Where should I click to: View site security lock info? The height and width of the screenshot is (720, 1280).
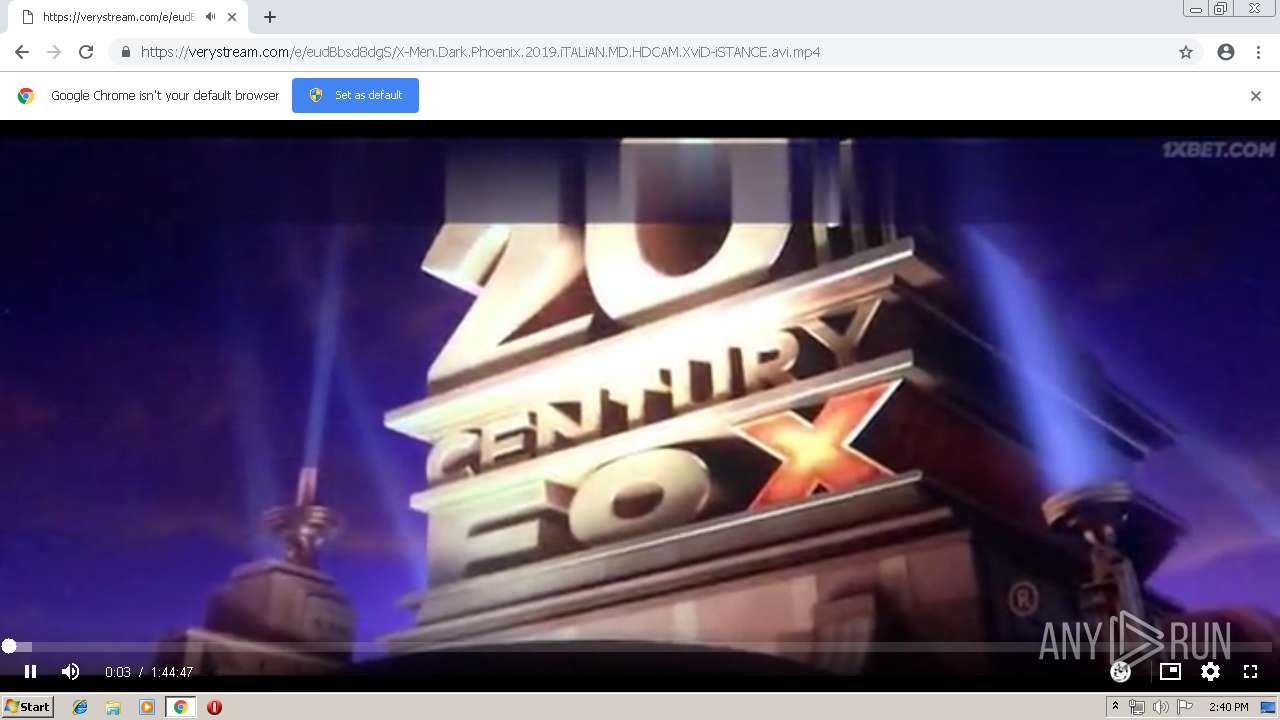coord(126,52)
